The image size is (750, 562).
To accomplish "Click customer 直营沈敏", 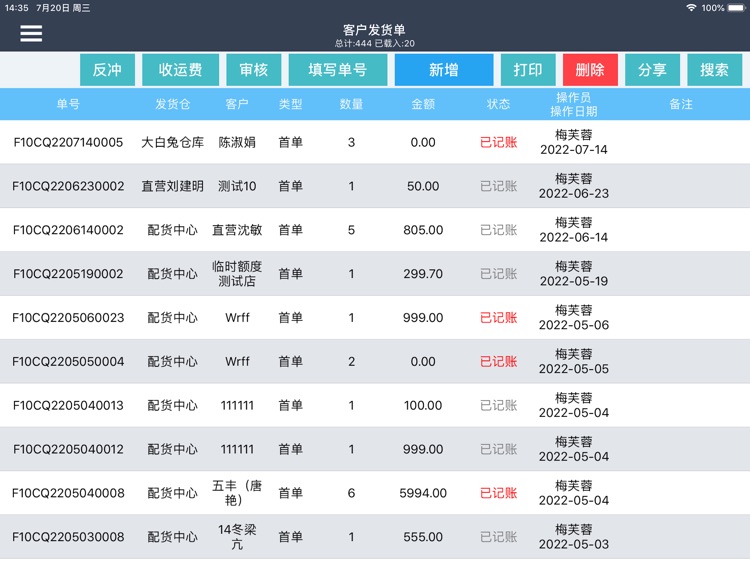I will [237, 230].
